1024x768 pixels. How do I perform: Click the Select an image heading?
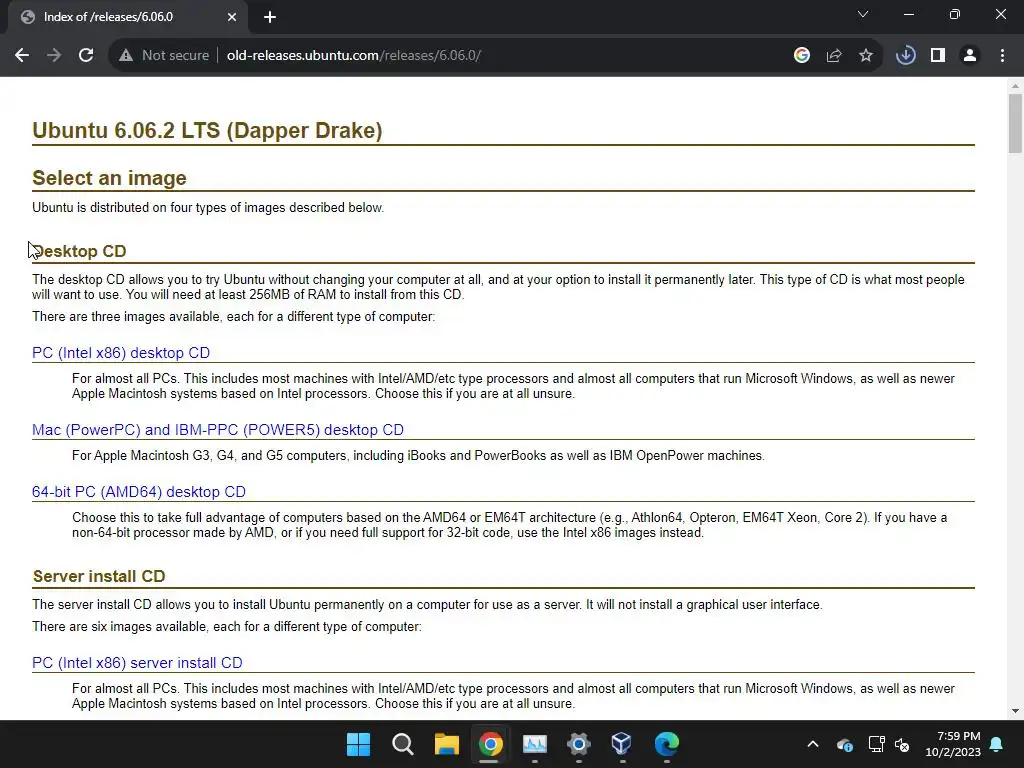click(x=109, y=178)
